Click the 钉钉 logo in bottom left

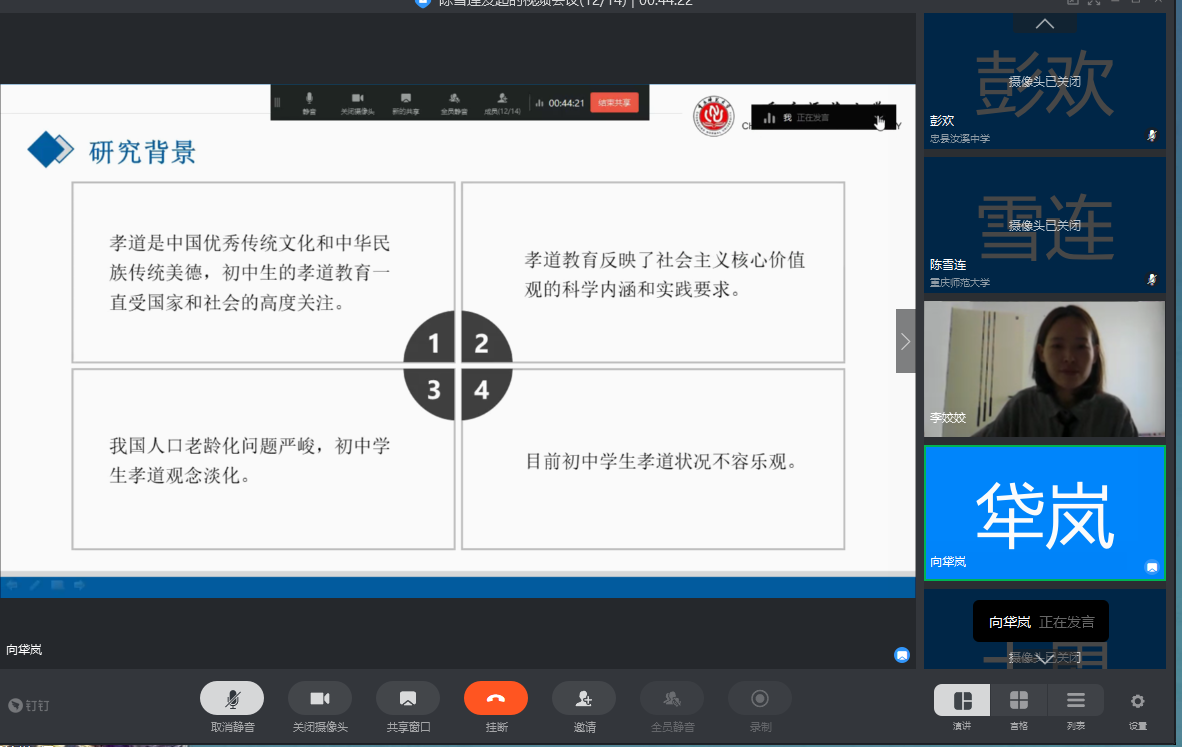[x=28, y=705]
